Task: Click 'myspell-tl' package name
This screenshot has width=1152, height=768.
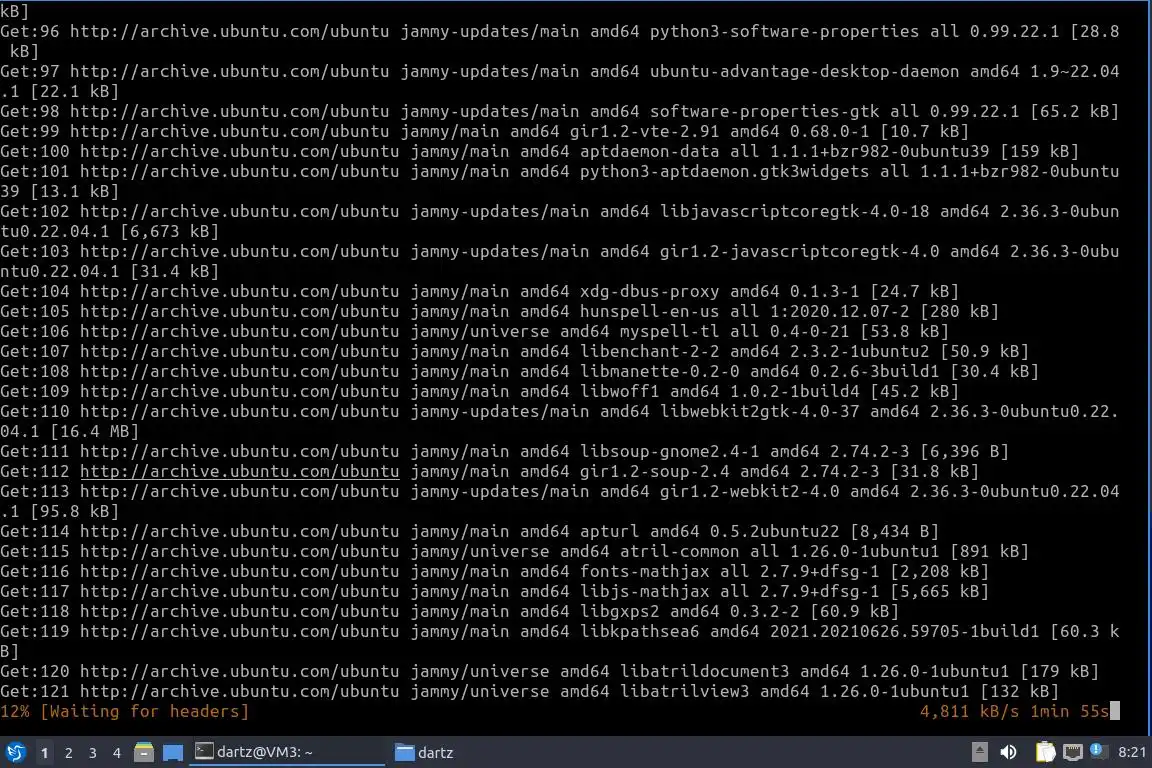Action: [x=669, y=331]
